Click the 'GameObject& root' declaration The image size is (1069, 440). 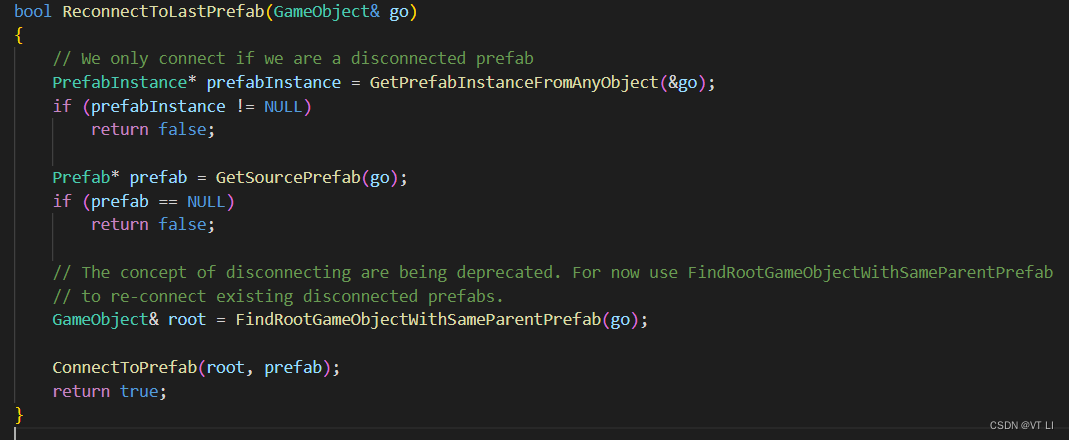tap(130, 321)
